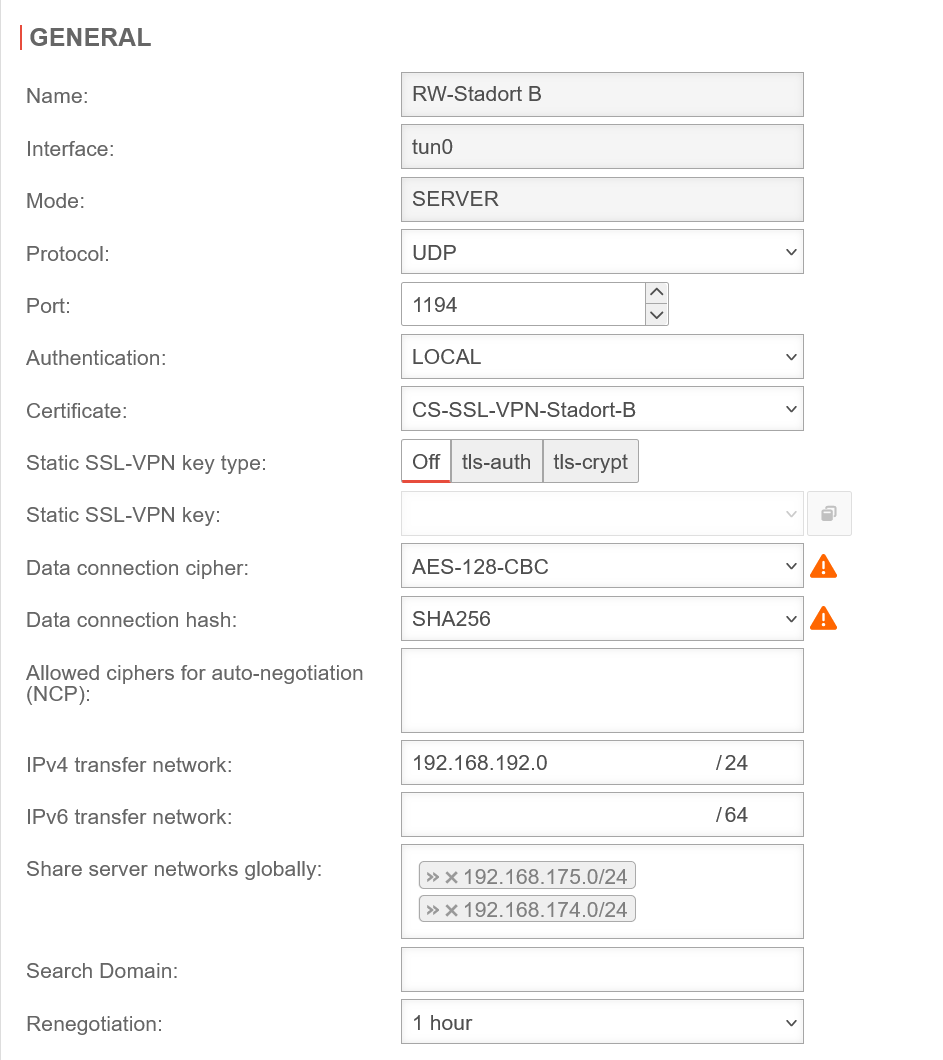Set Static SSL-VPN key type to Off
The height and width of the screenshot is (1060, 943).
tap(426, 462)
